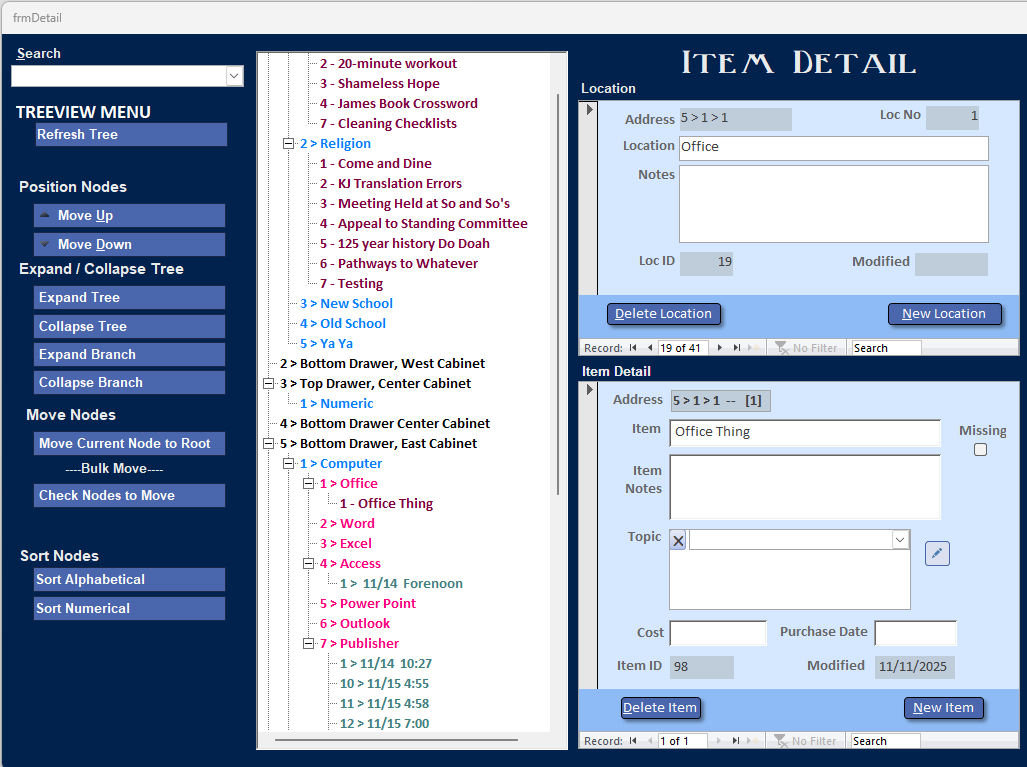Click the Move Up button
1027x767 pixels.
point(129,215)
